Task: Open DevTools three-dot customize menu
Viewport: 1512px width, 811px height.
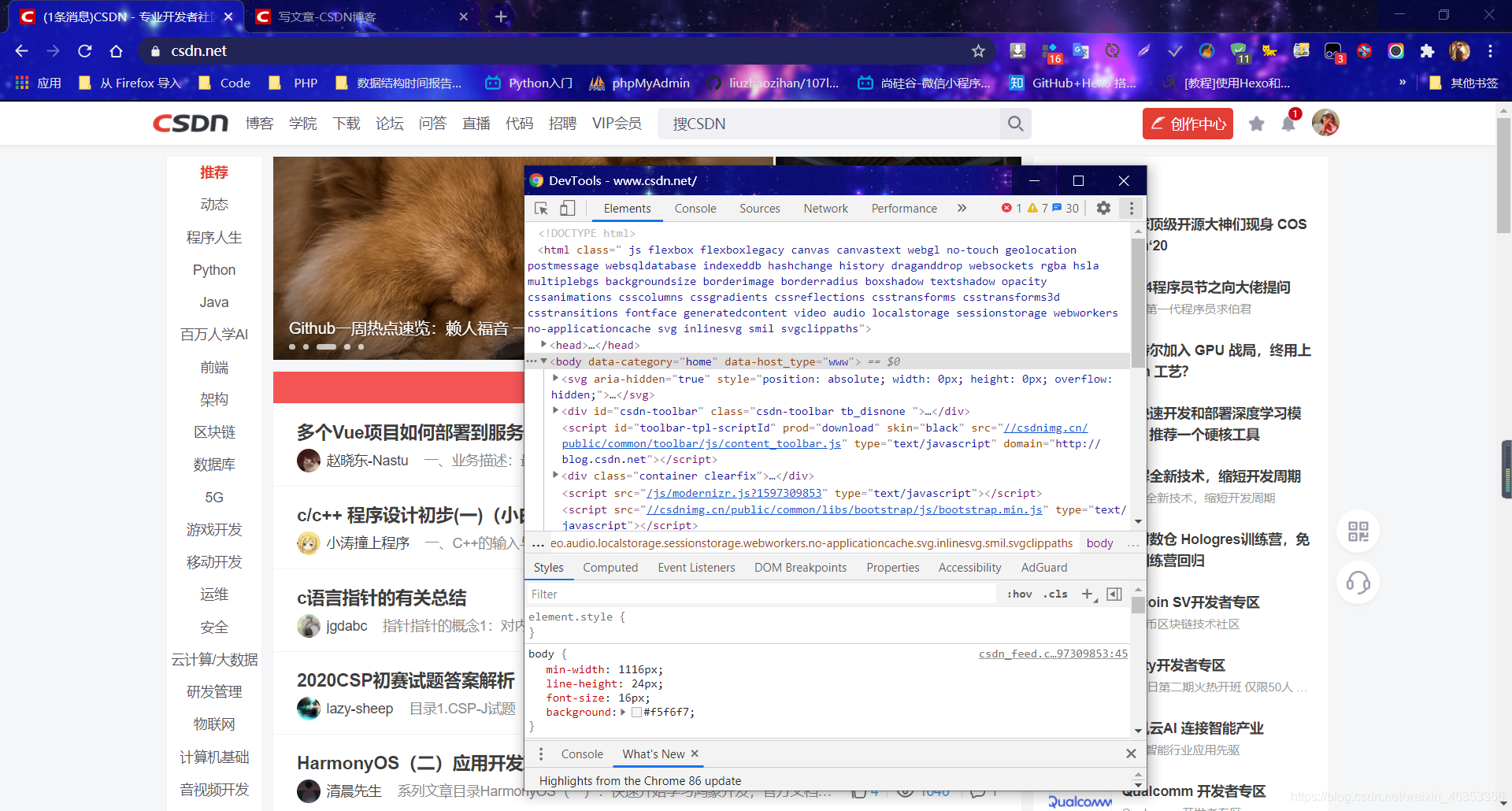Action: coord(1132,208)
